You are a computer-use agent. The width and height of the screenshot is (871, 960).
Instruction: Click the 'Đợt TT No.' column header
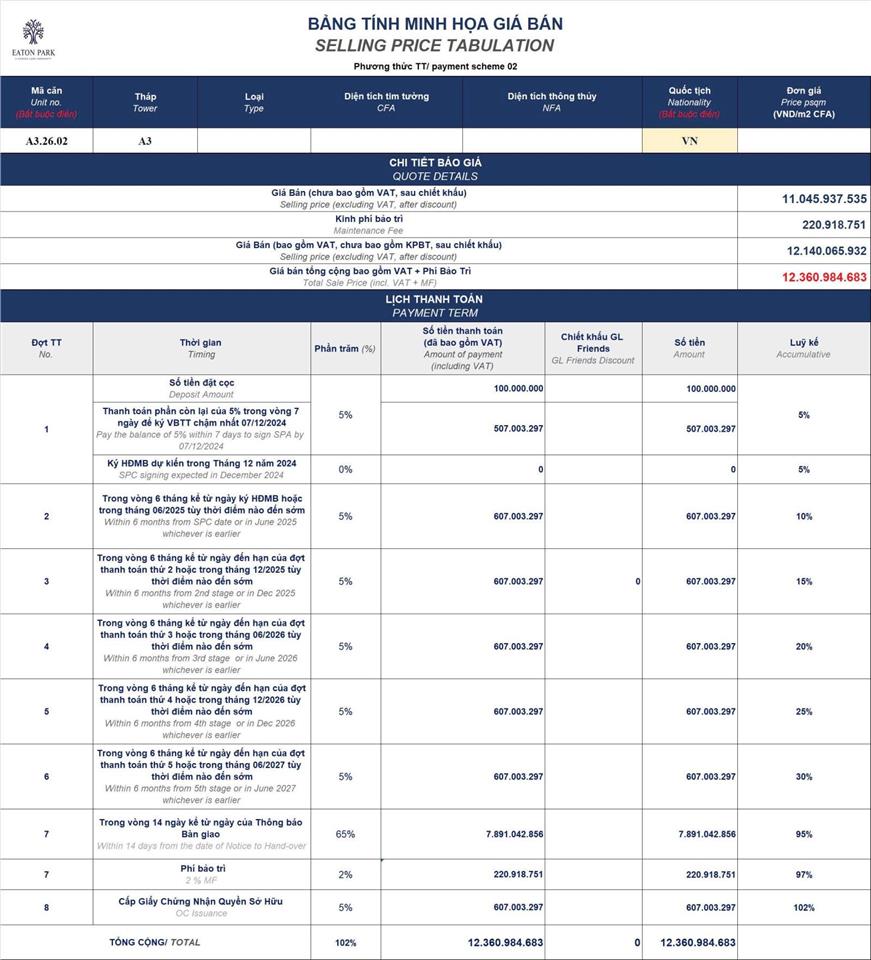click(47, 348)
